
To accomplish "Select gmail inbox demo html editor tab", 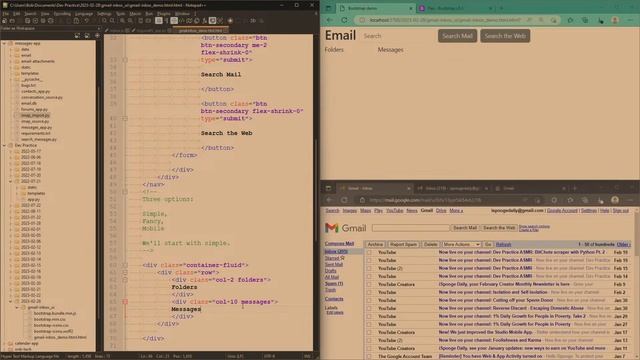I will [x=200, y=31].
